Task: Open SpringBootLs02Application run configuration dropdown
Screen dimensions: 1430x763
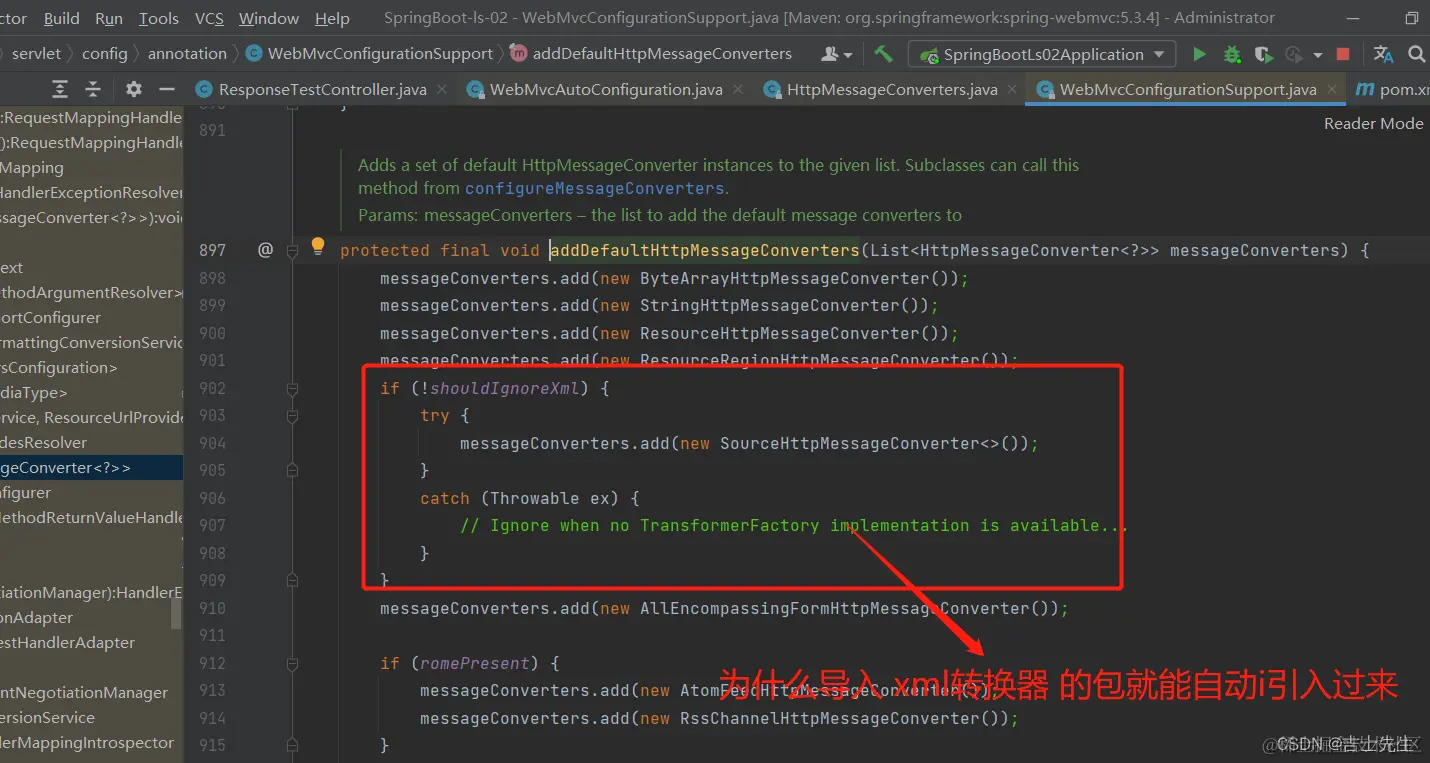Action: click(1041, 54)
